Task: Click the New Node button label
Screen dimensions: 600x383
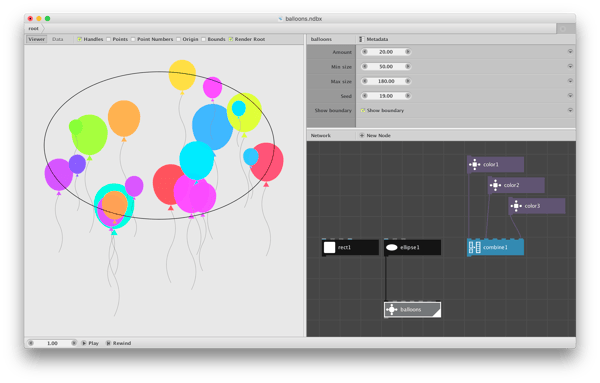Action: click(x=378, y=135)
